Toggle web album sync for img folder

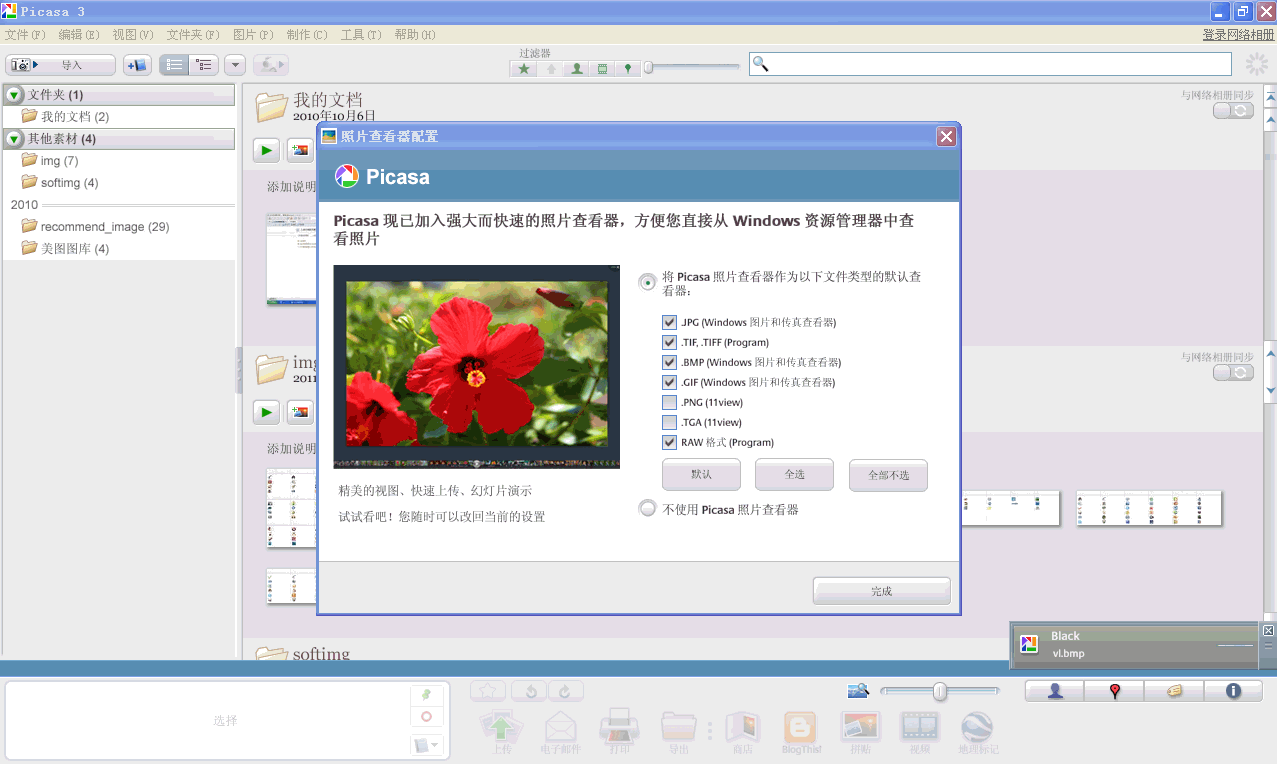pos(1233,373)
